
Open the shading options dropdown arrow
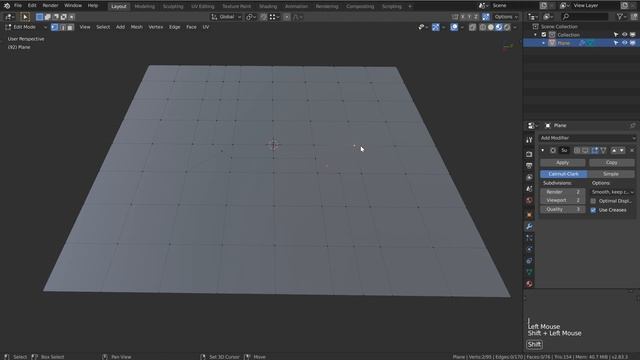[x=515, y=27]
